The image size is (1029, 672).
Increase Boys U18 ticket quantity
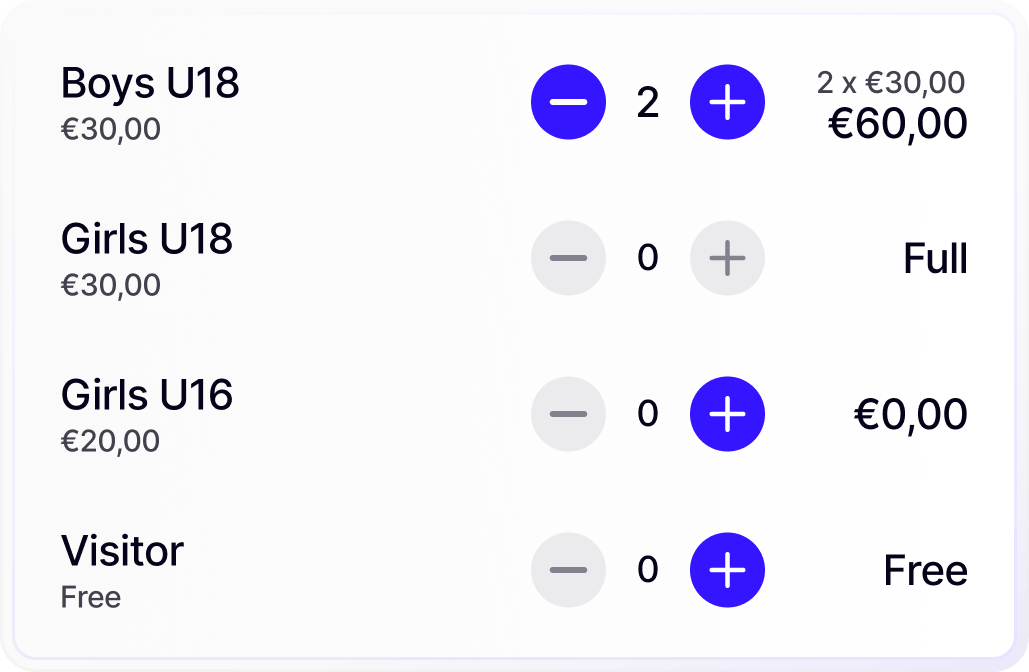[727, 101]
